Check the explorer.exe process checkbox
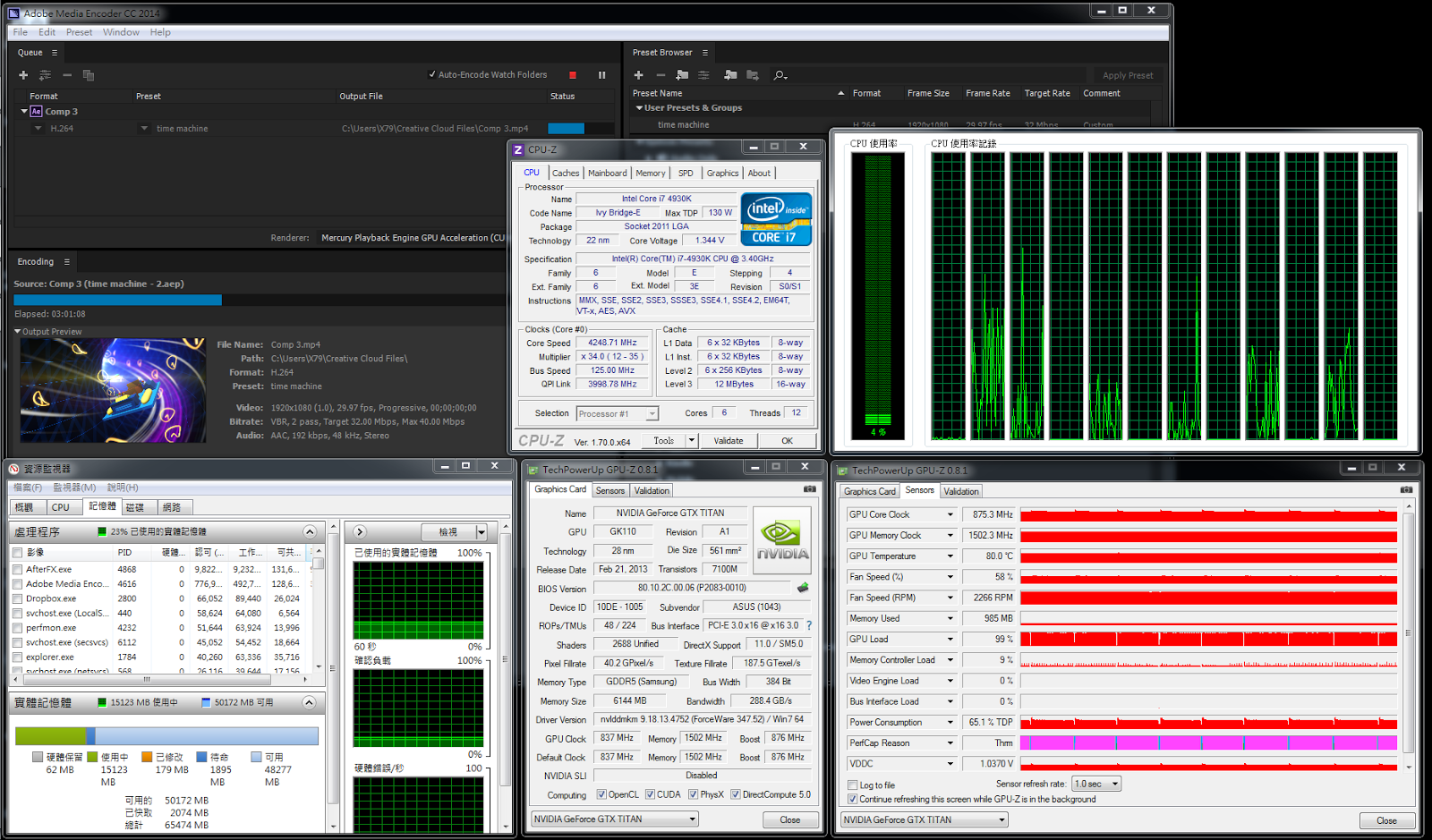 tap(17, 657)
